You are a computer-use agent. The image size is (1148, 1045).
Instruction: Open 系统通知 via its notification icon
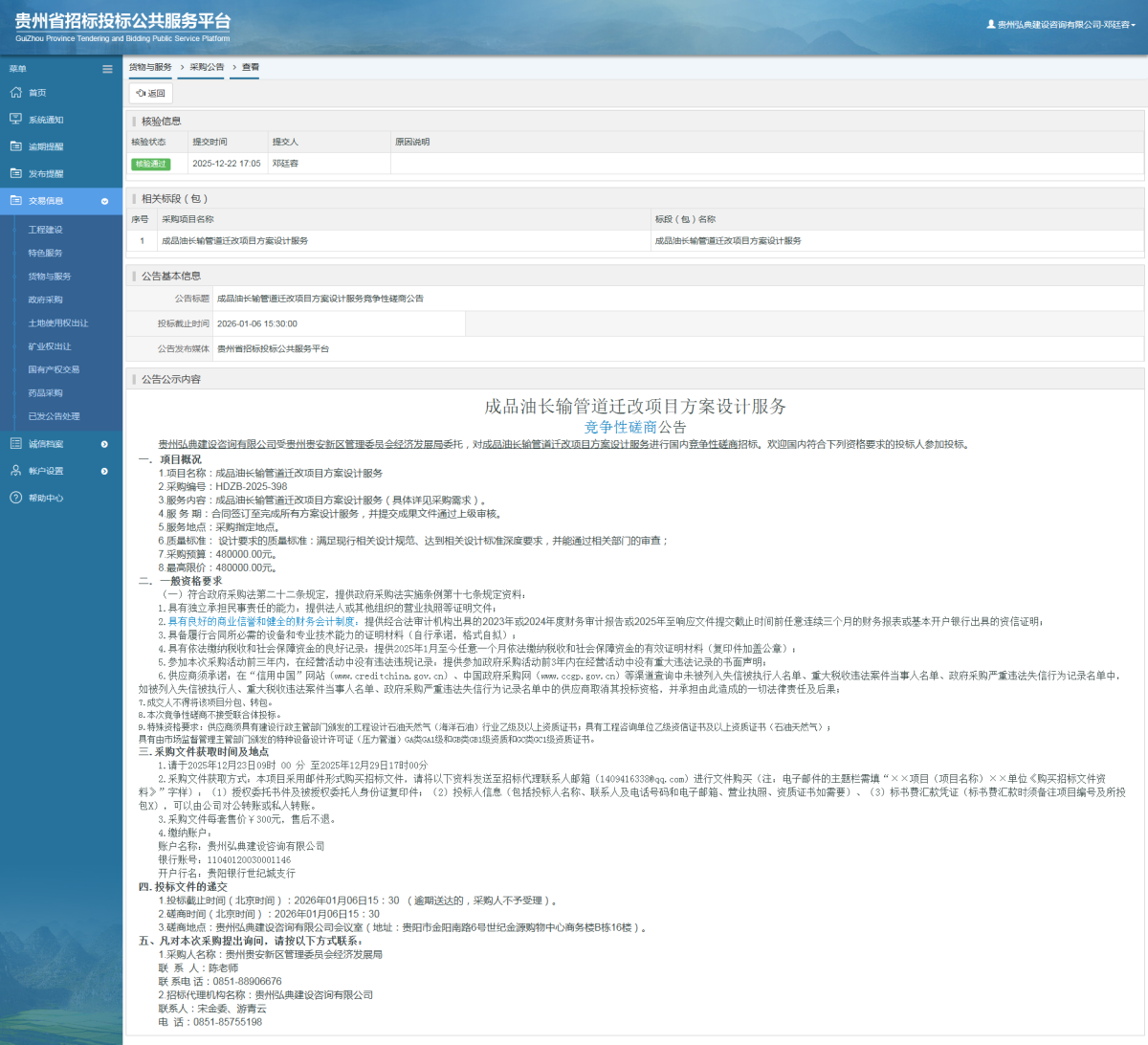(x=14, y=120)
